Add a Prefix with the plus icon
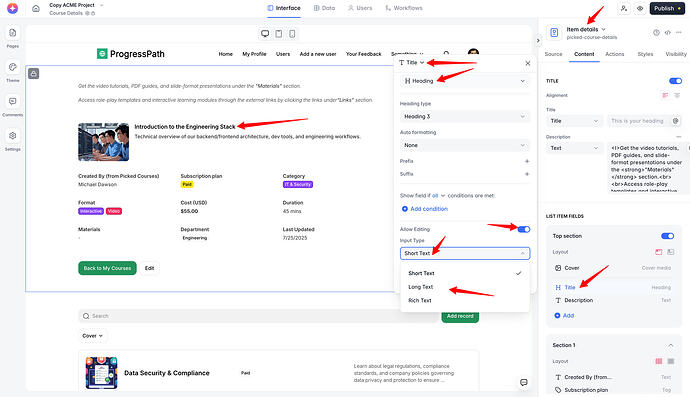This screenshot has width=690, height=397. tap(527, 161)
